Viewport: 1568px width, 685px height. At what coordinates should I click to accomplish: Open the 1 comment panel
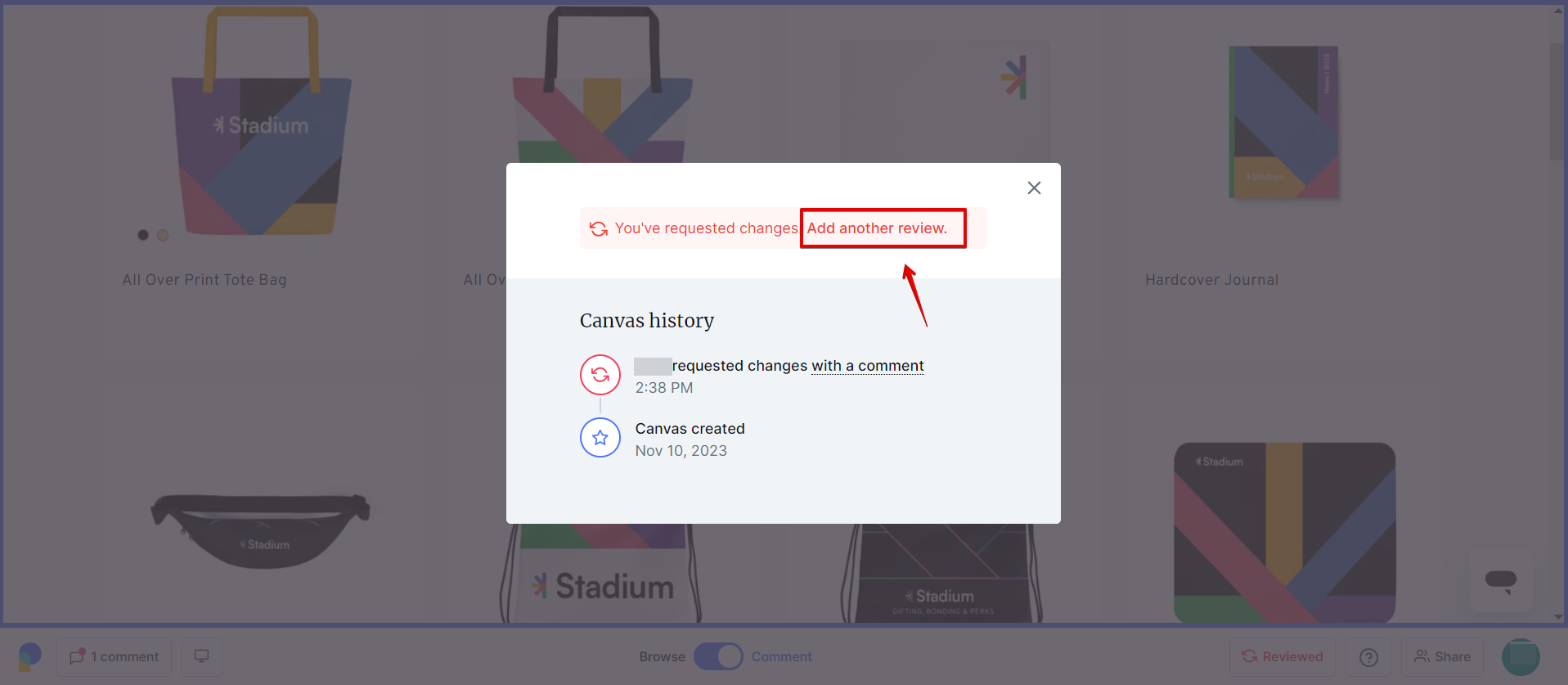[115, 656]
